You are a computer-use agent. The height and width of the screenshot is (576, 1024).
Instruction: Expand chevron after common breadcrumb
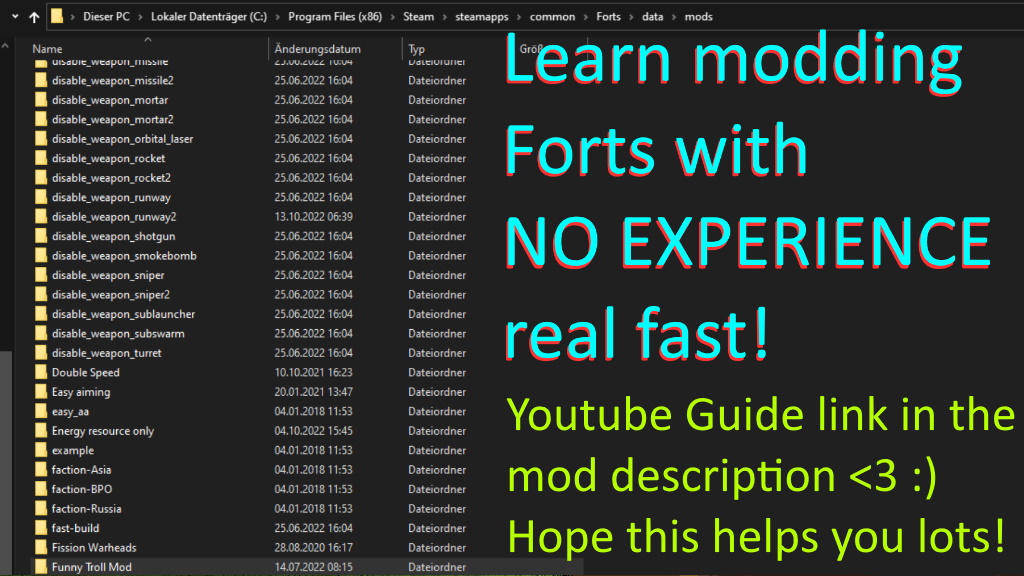(x=586, y=17)
